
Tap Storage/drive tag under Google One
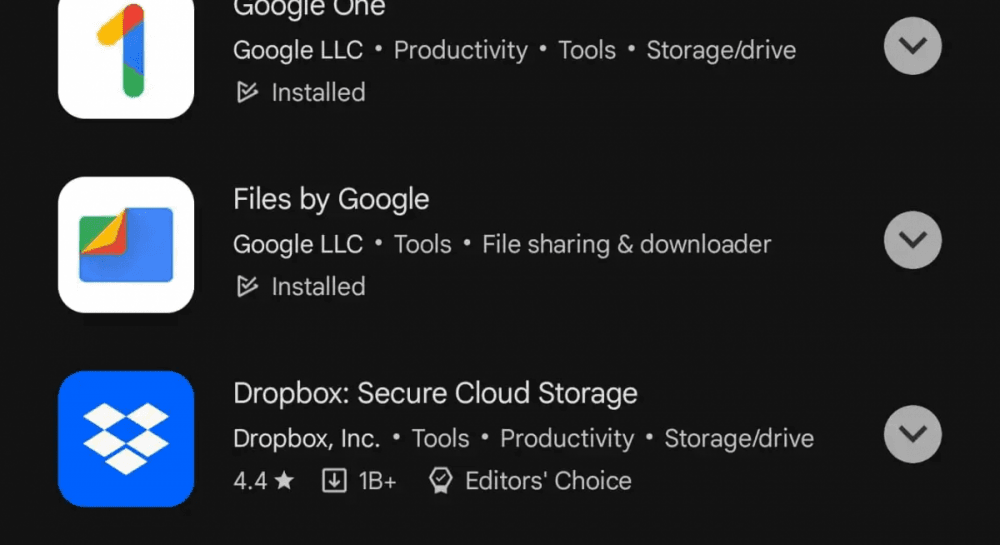point(721,50)
